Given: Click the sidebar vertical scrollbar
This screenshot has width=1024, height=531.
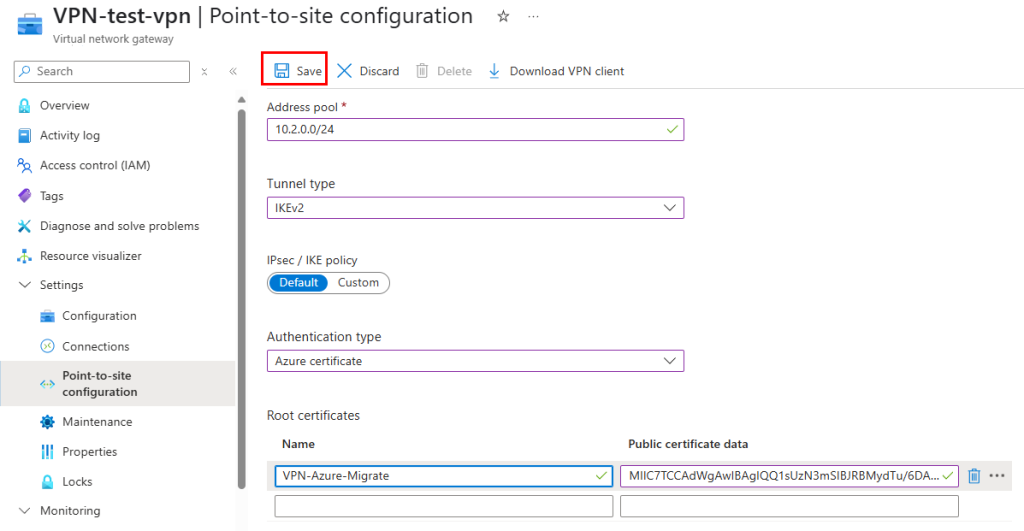Looking at the screenshot, I should coord(242,298).
